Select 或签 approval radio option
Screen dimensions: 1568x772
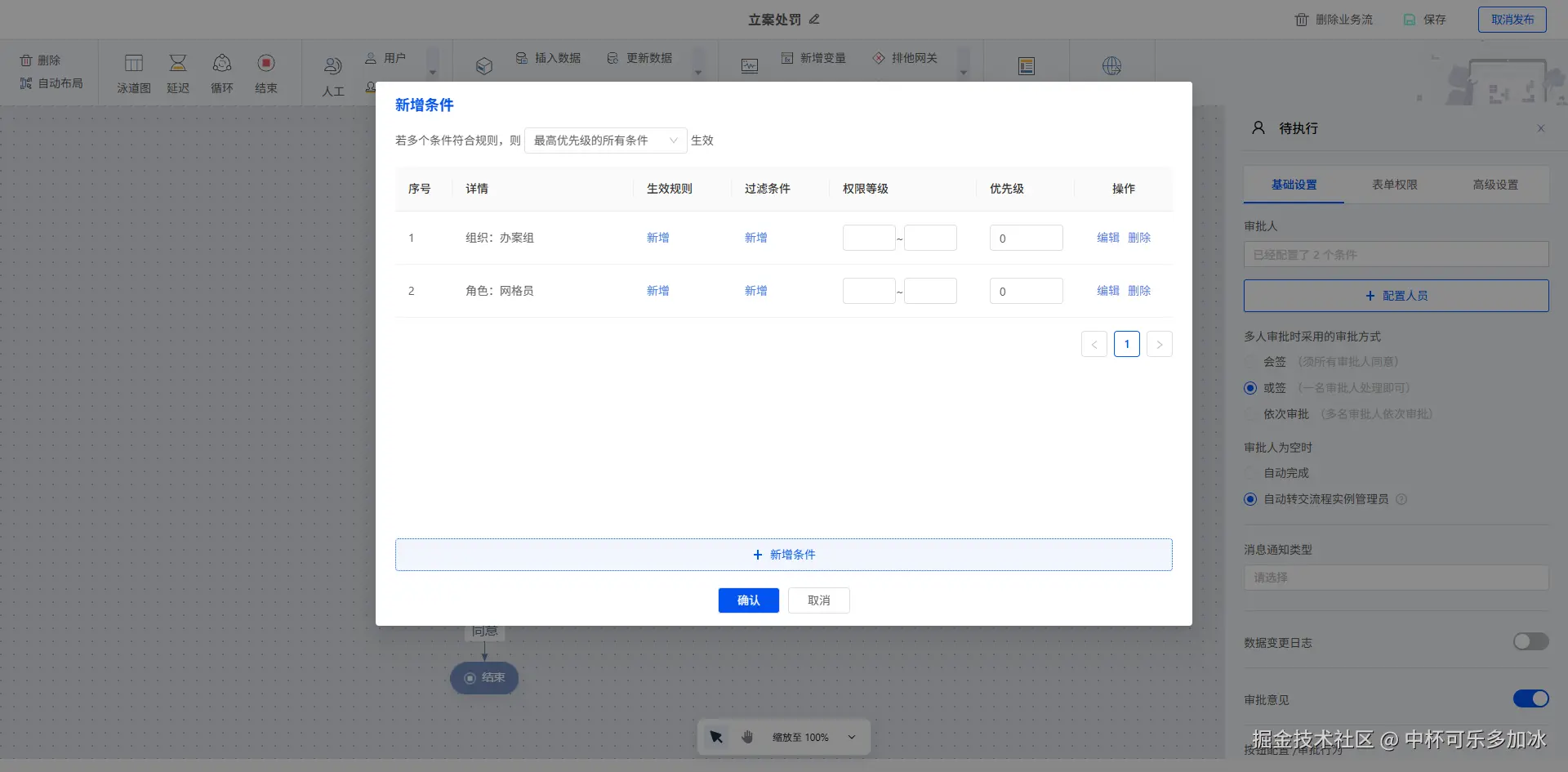click(1250, 388)
